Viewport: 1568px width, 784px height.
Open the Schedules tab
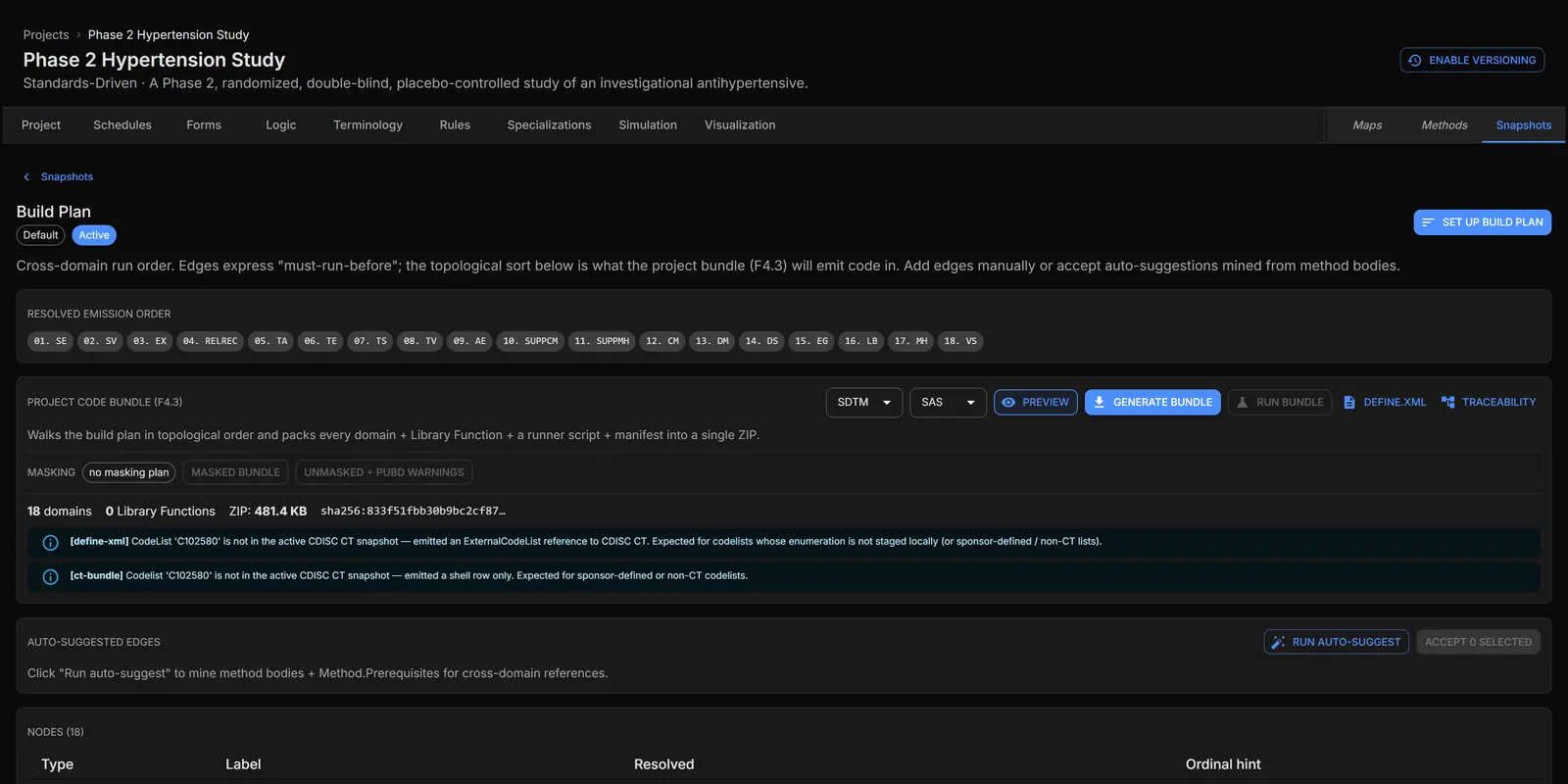tap(122, 125)
